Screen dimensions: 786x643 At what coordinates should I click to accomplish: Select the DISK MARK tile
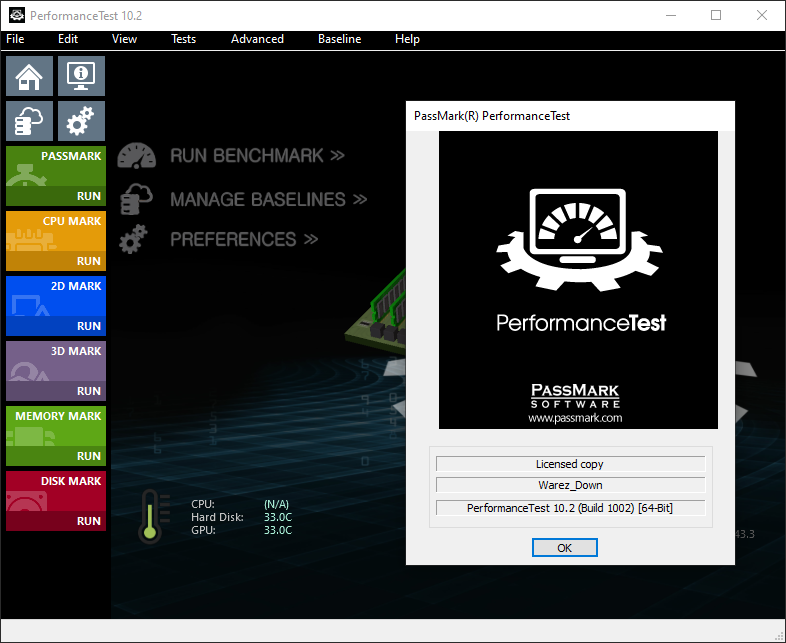tap(56, 491)
